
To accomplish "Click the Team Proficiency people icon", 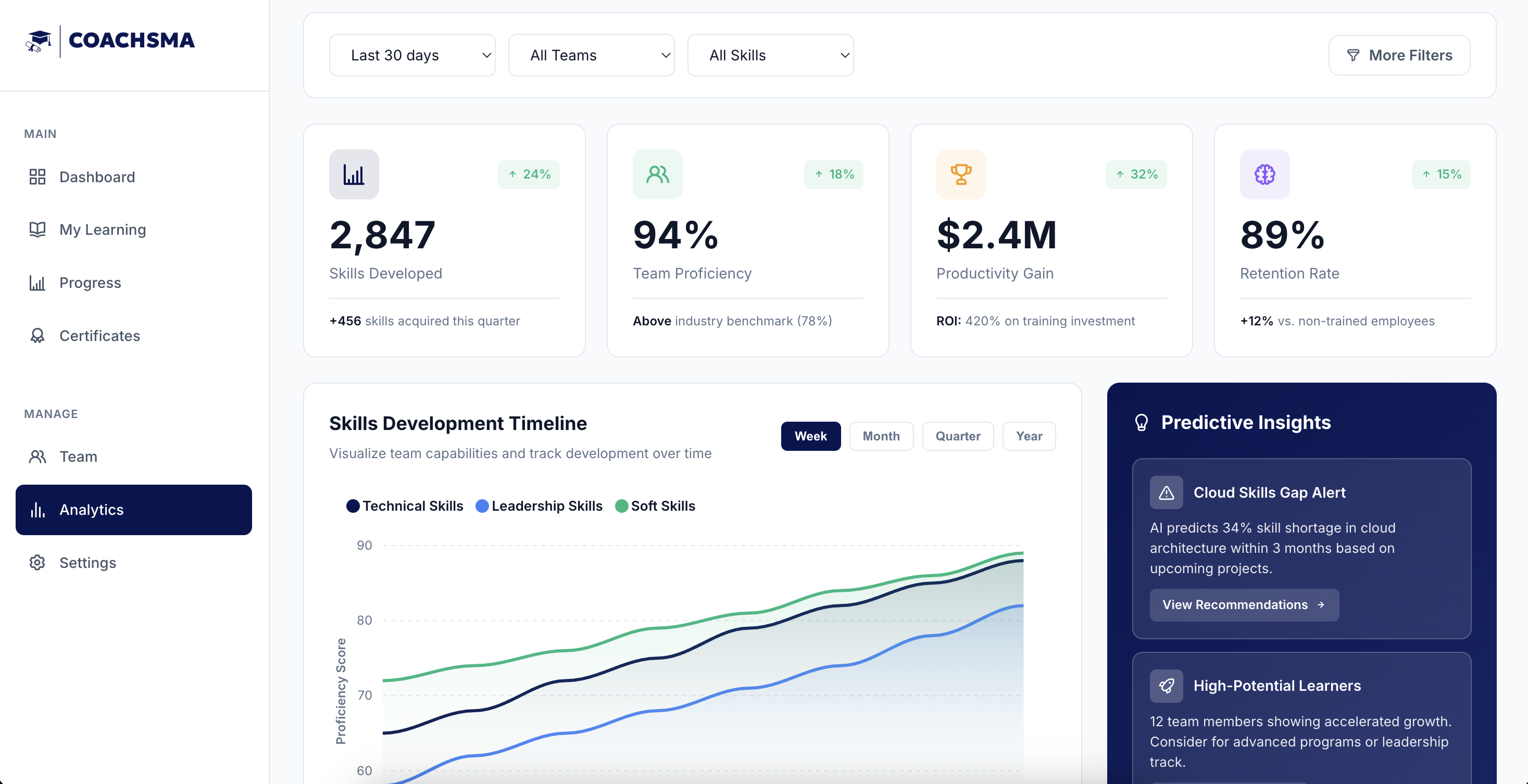I will coord(657,174).
